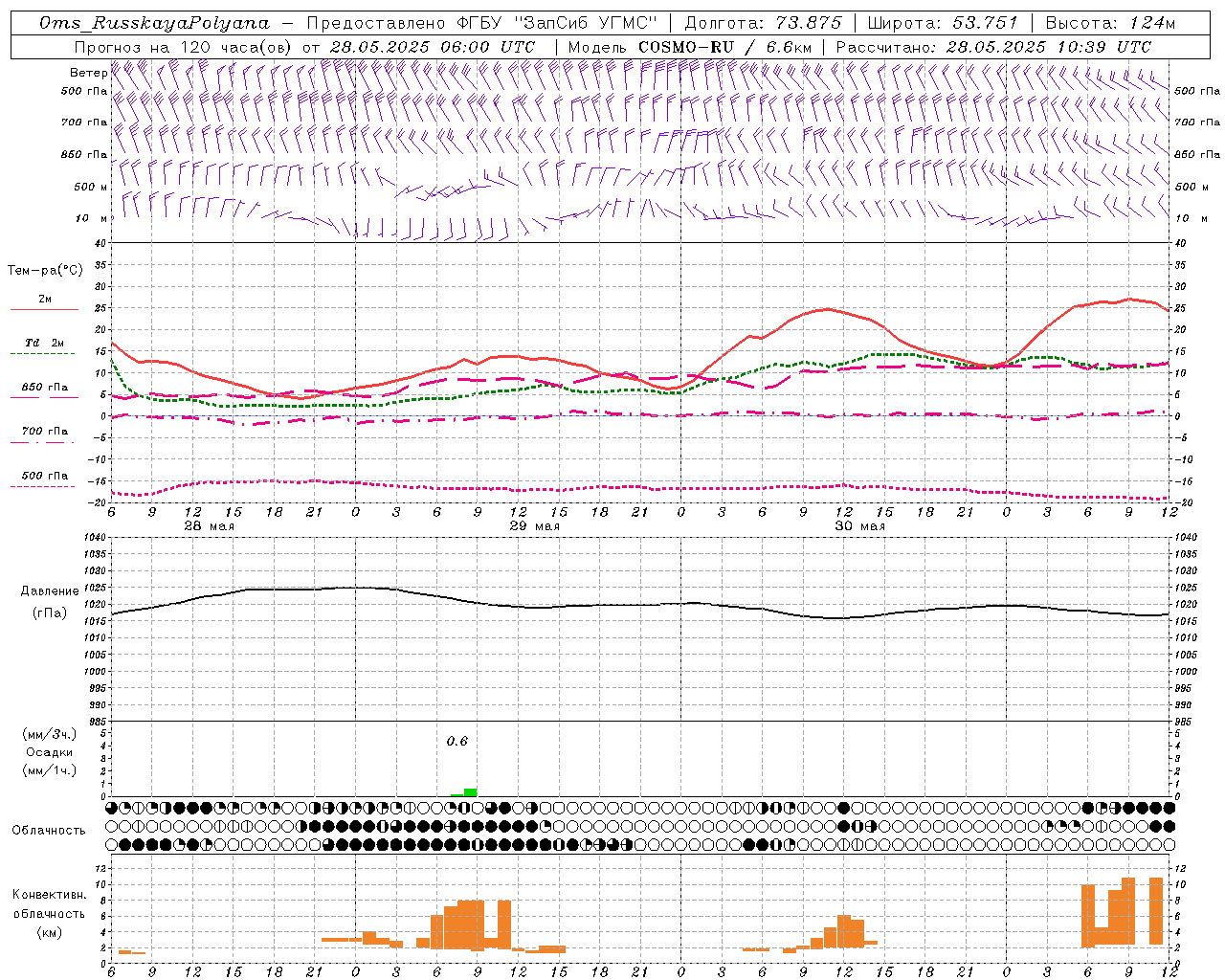This screenshot has width=1225, height=980.
Task: Click the 'Облачность' cloudiness label
Action: (x=49, y=830)
